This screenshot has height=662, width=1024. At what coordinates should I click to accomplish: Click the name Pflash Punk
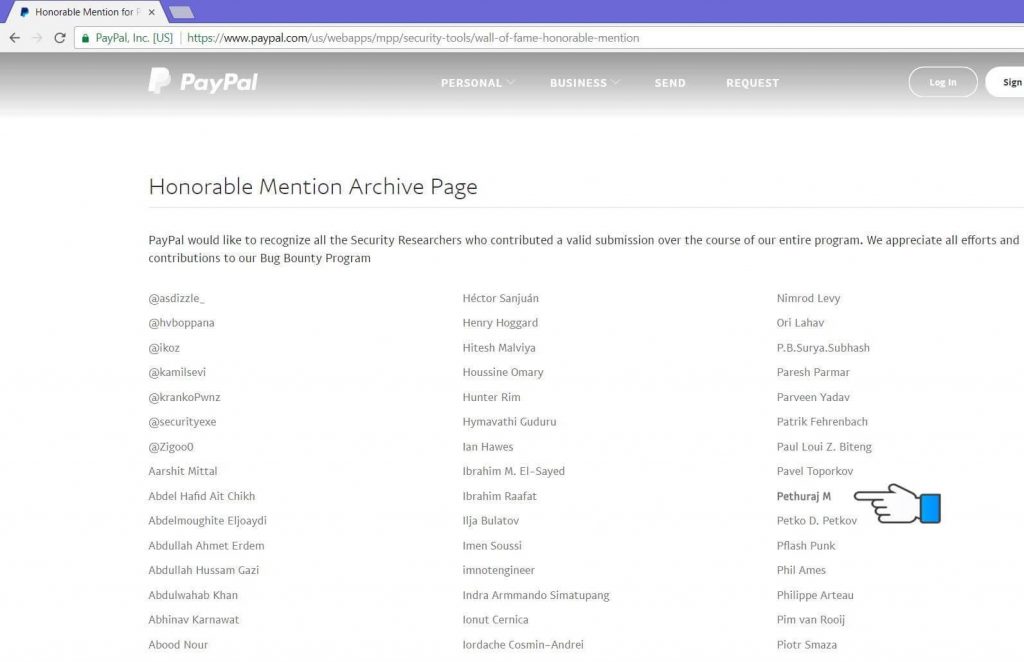coord(806,546)
